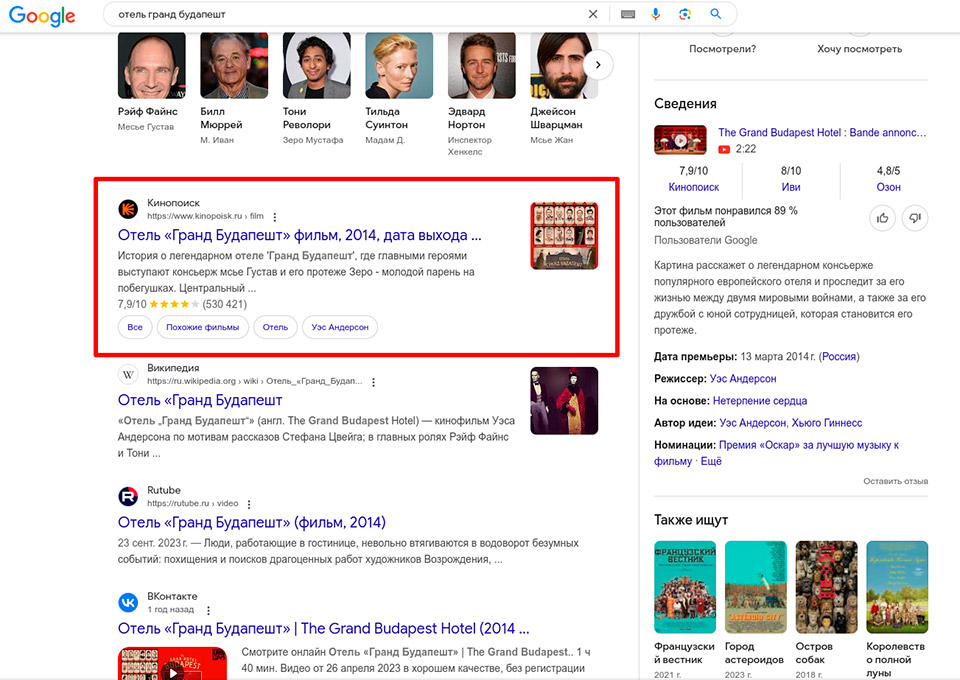This screenshot has width=960, height=680.
Task: Select the Отель chip
Action: point(276,327)
